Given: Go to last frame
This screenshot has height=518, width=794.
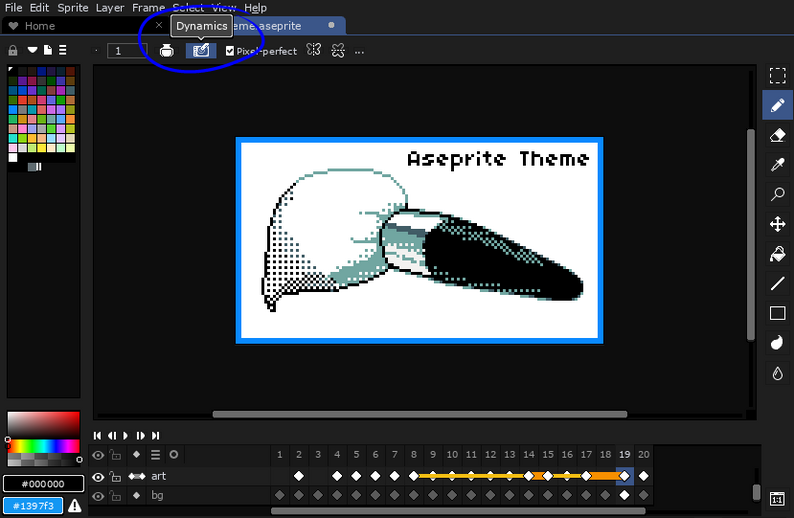Looking at the screenshot, I should coord(155,435).
